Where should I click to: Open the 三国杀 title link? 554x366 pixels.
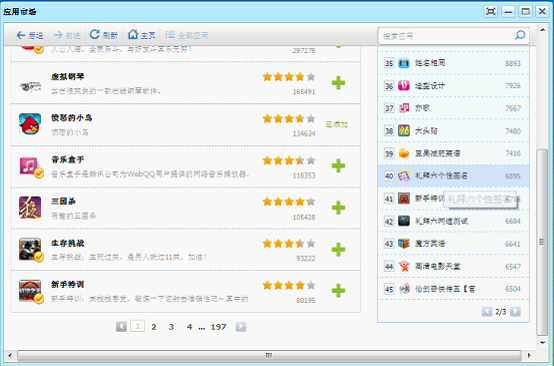click(63, 201)
